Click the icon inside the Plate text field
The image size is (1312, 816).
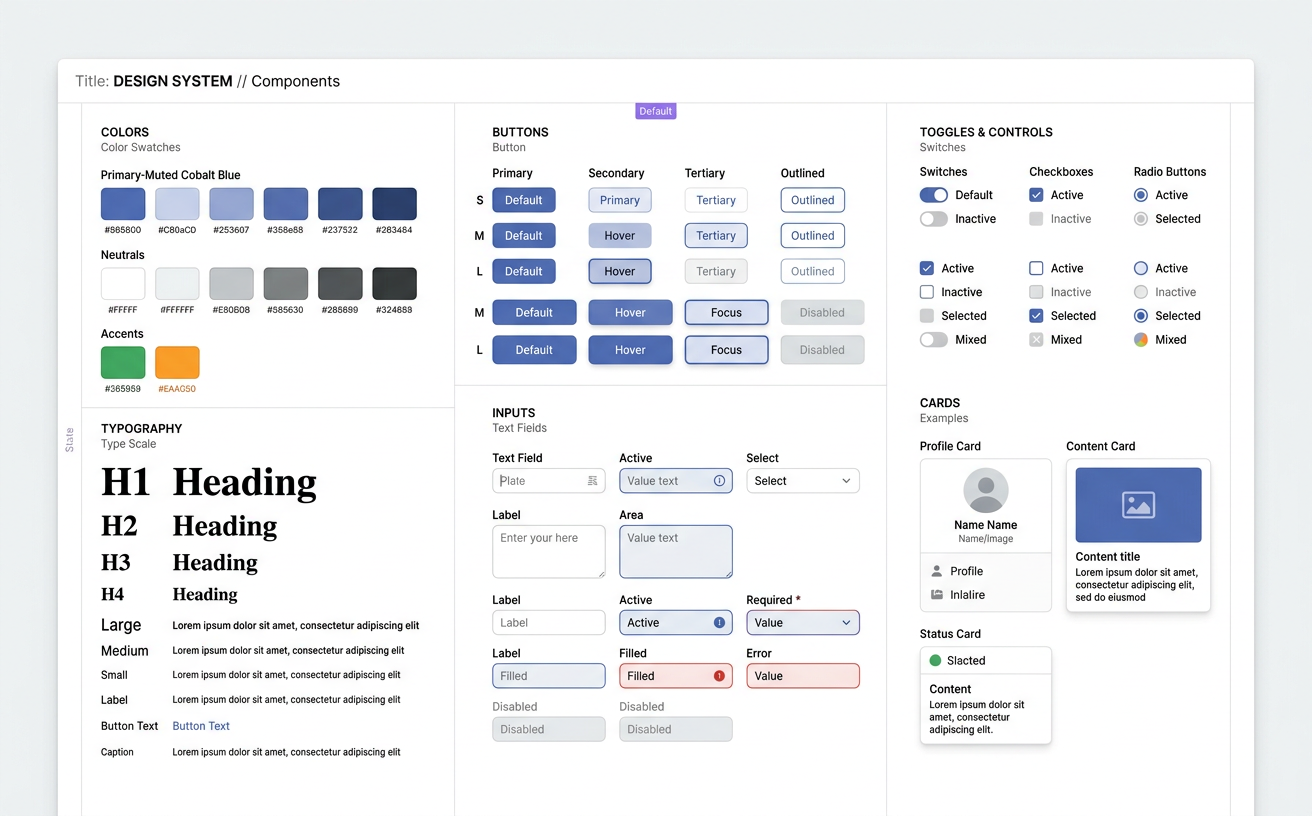pyautogui.click(x=592, y=481)
